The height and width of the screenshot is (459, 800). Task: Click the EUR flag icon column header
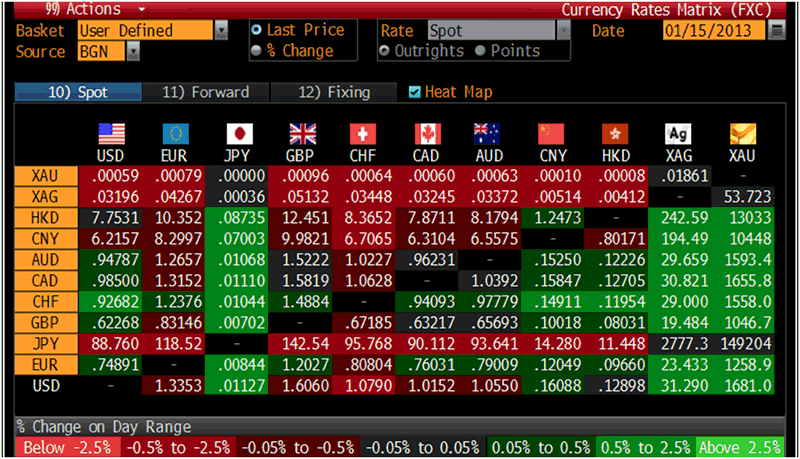pyautogui.click(x=175, y=134)
